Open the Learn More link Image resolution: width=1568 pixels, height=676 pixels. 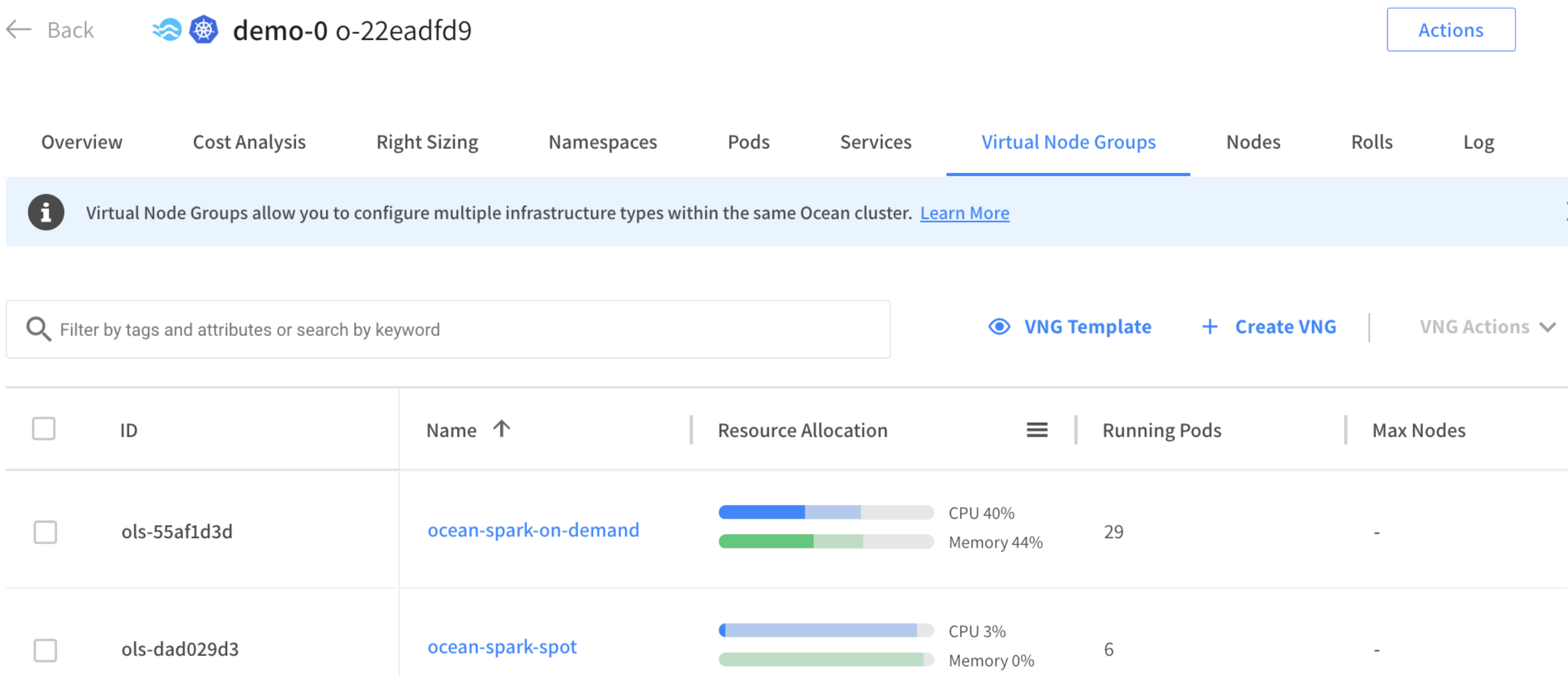(x=964, y=213)
